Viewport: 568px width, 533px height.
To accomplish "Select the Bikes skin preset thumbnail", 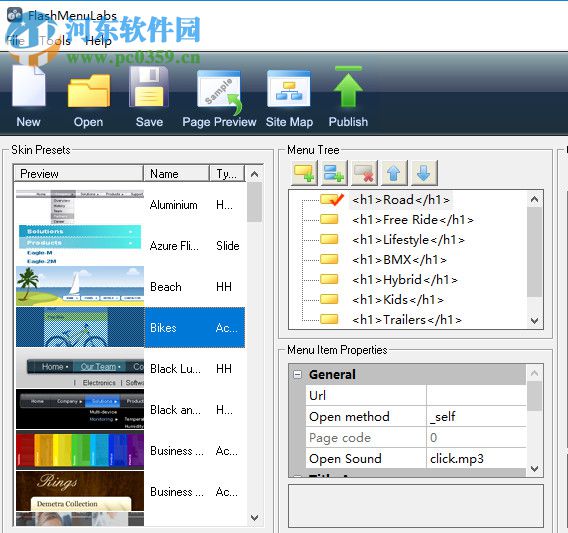I will 80,327.
